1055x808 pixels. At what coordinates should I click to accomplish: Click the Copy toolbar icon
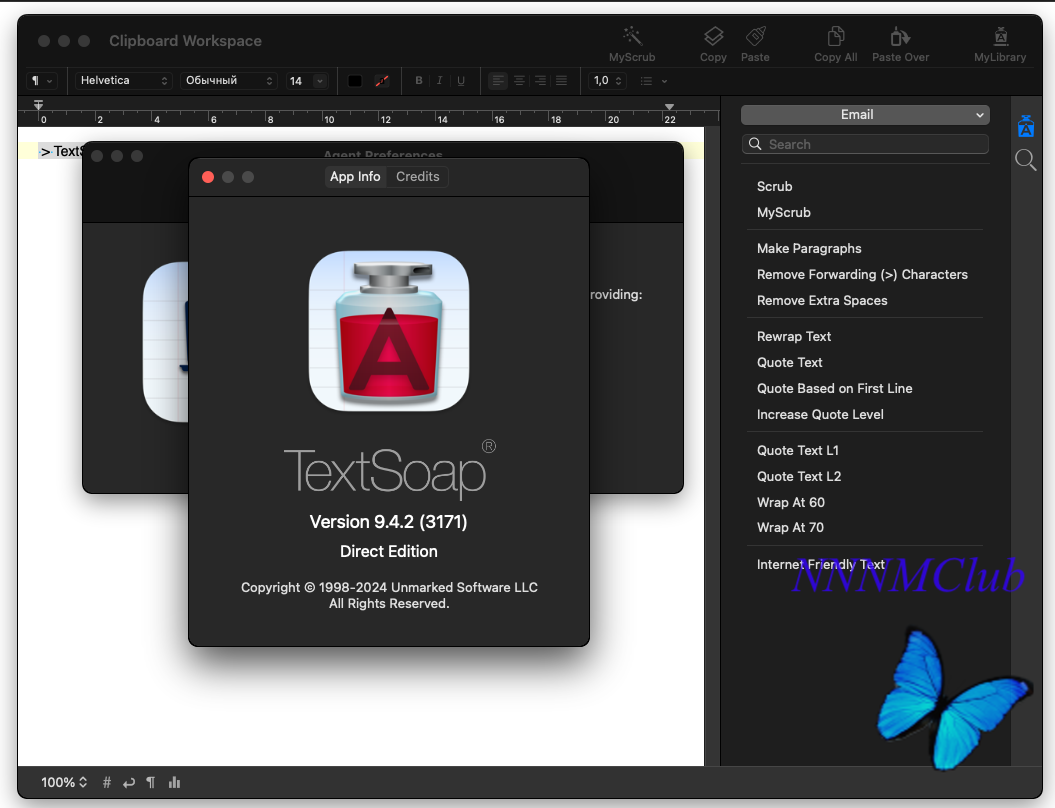point(713,36)
